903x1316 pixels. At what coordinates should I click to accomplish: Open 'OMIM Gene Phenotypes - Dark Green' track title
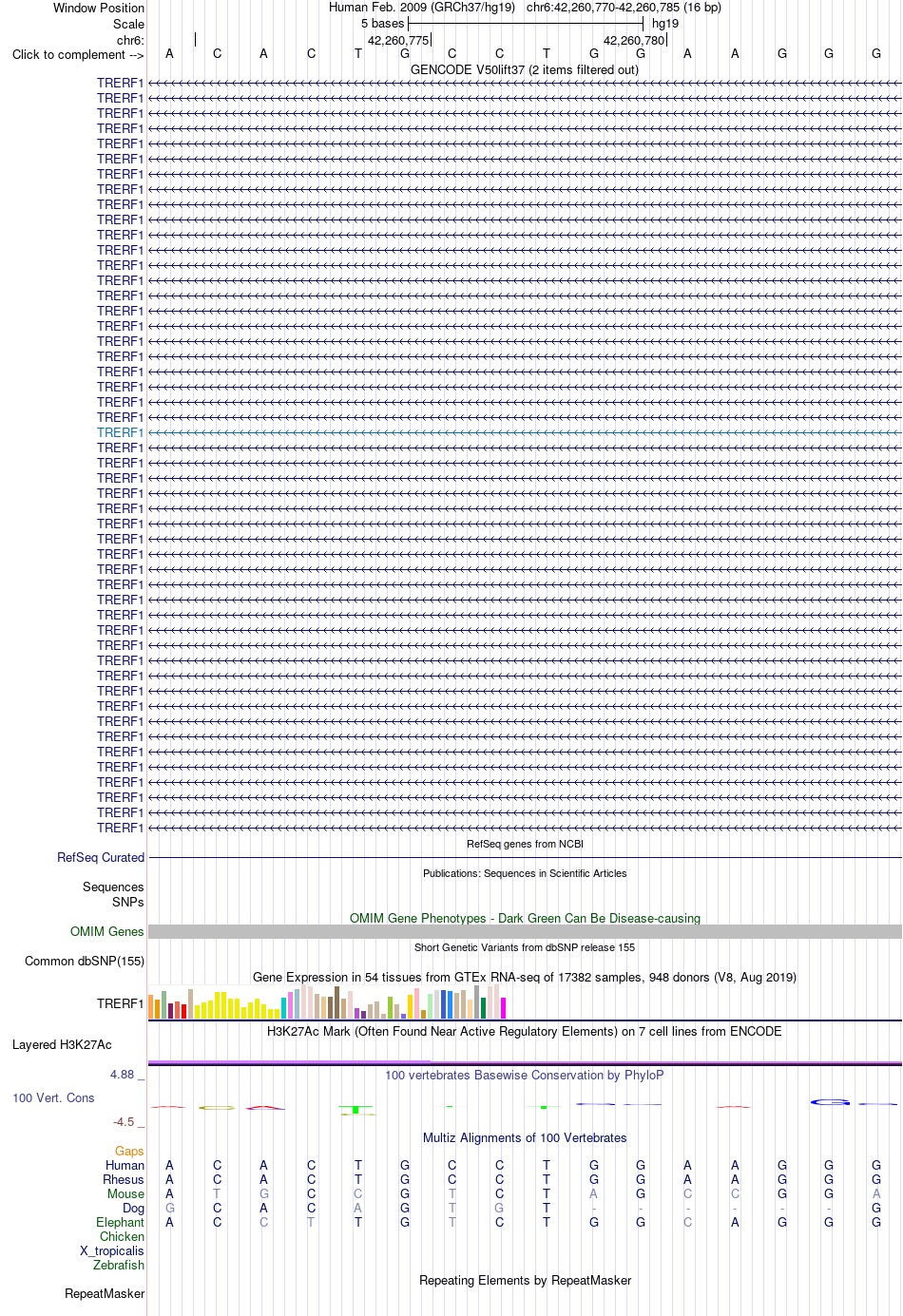[525, 918]
